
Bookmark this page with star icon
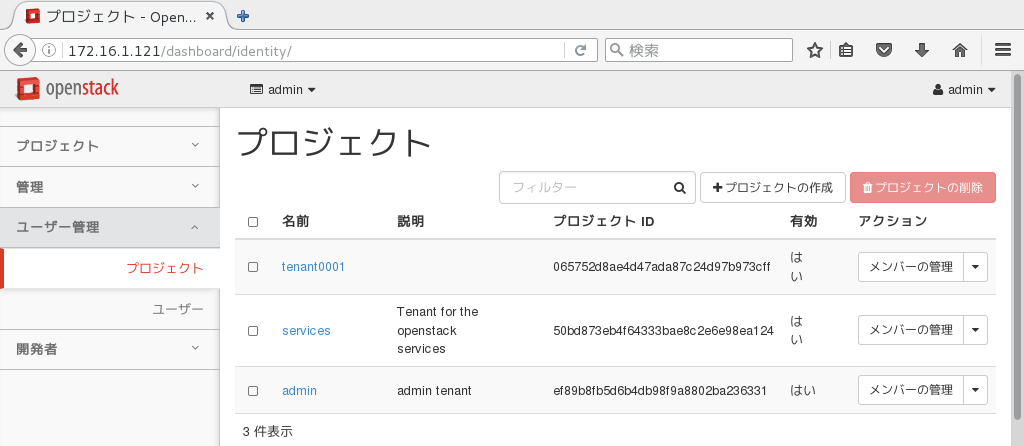[x=815, y=50]
